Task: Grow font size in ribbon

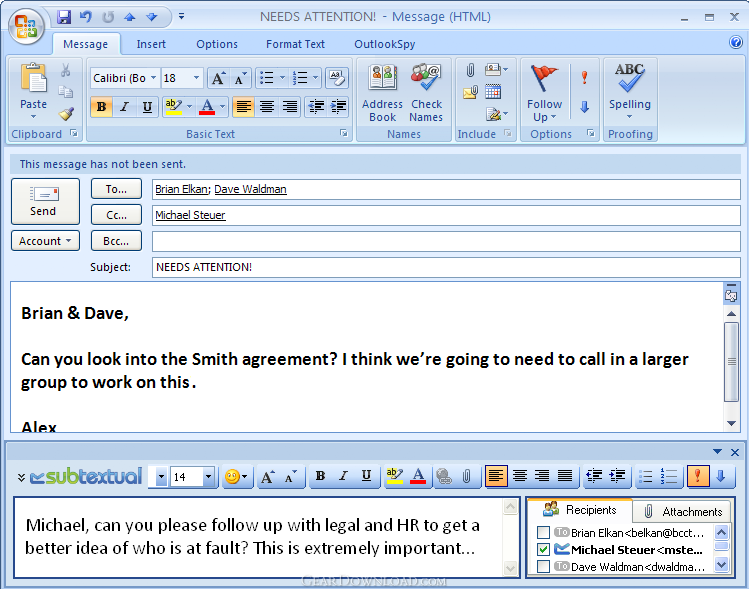Action: coord(219,78)
